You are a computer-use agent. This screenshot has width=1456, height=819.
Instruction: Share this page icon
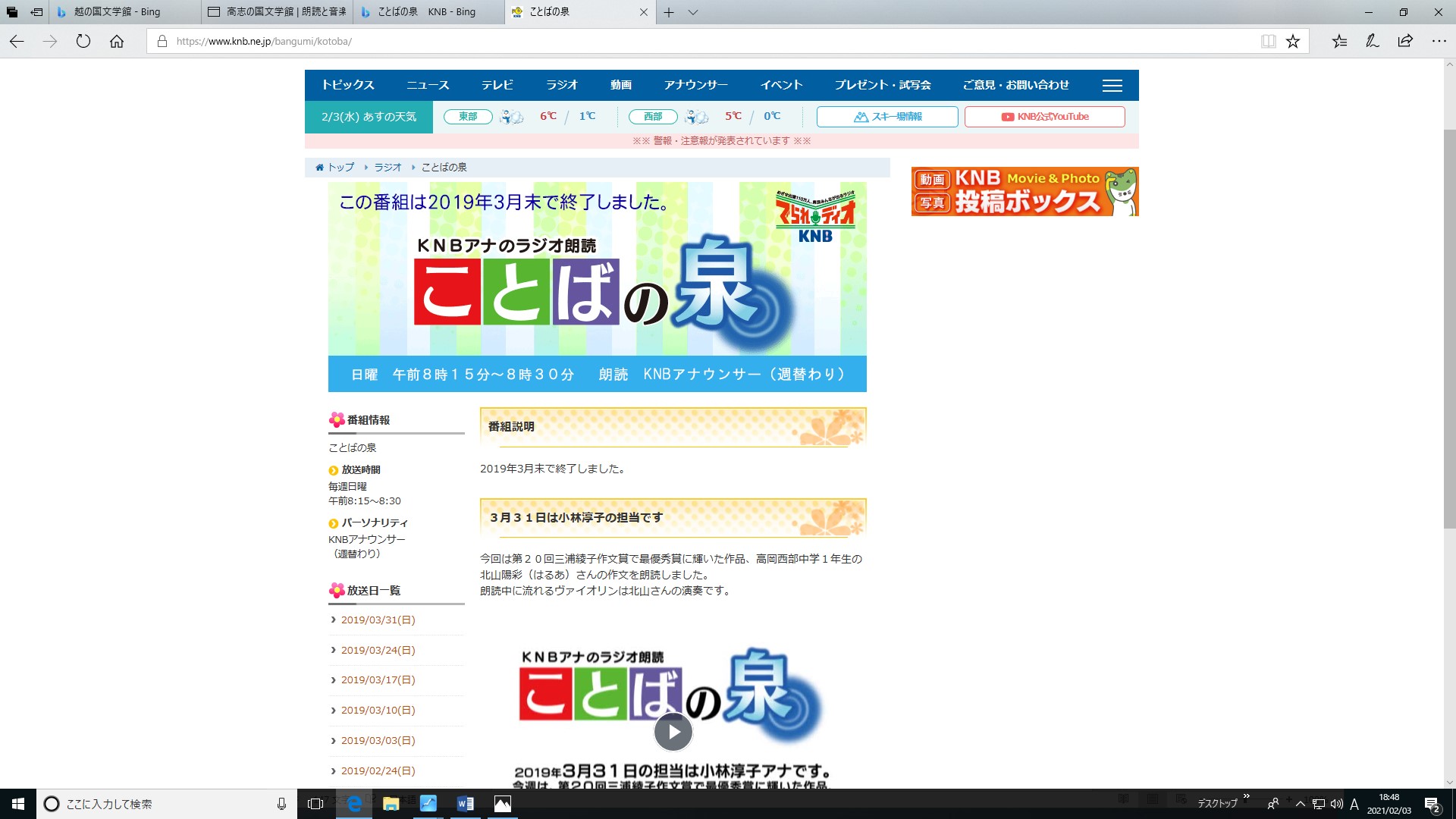(1405, 42)
